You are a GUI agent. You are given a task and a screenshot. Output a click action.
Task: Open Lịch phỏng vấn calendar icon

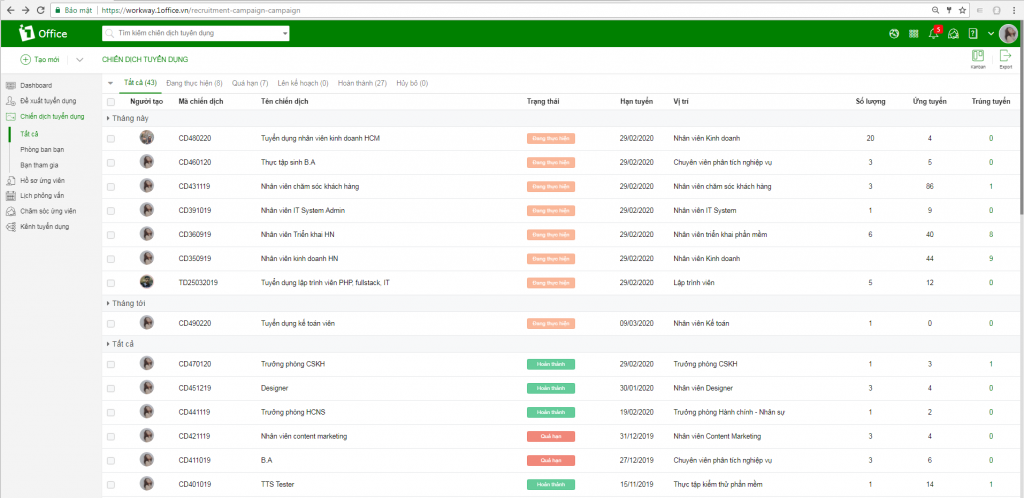coord(11,196)
